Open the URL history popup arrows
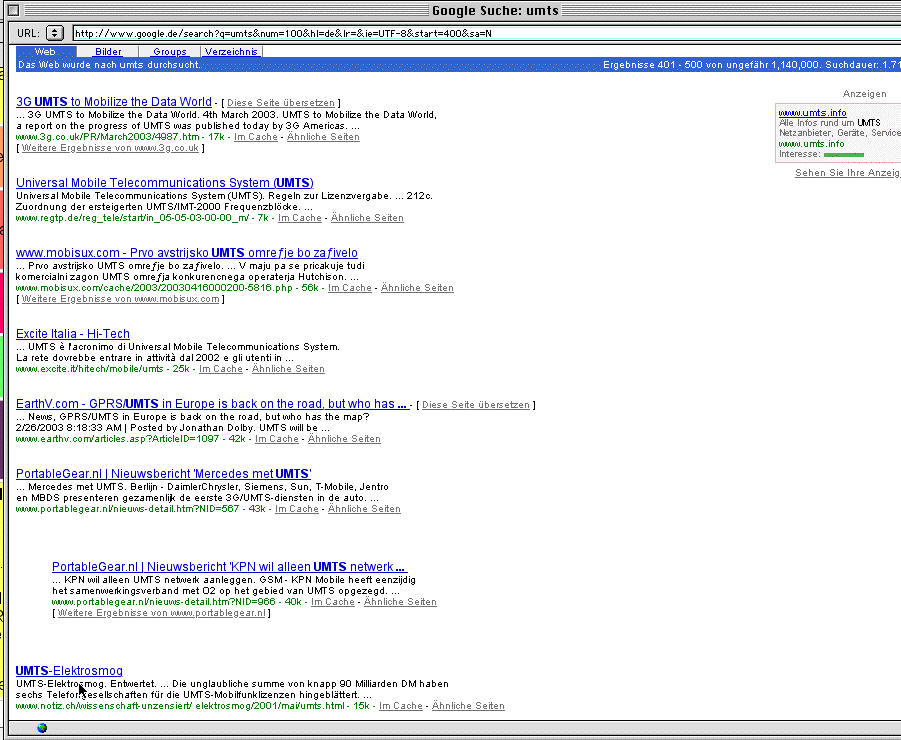The height and width of the screenshot is (740, 901). coord(55,33)
